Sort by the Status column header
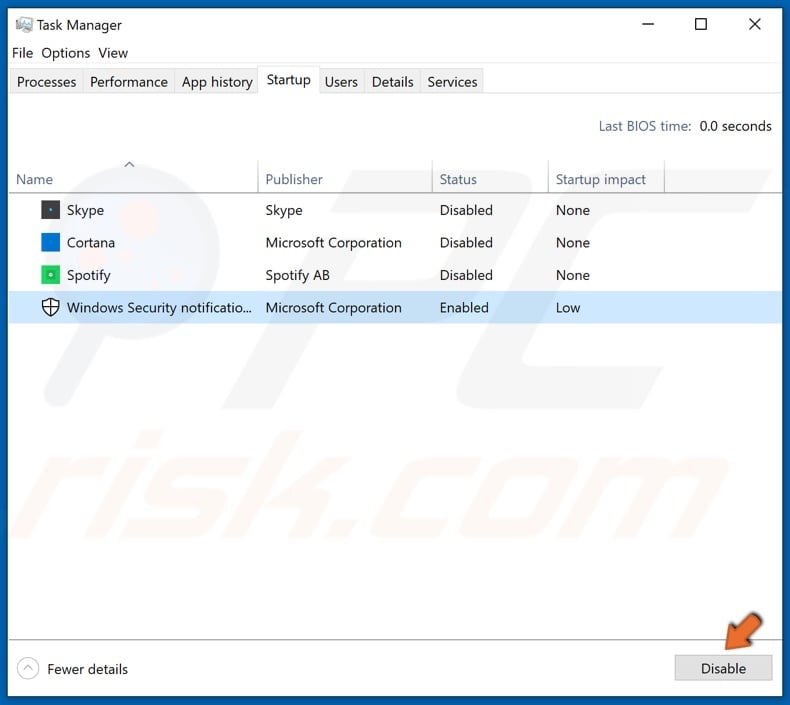The image size is (790, 705). [x=490, y=179]
